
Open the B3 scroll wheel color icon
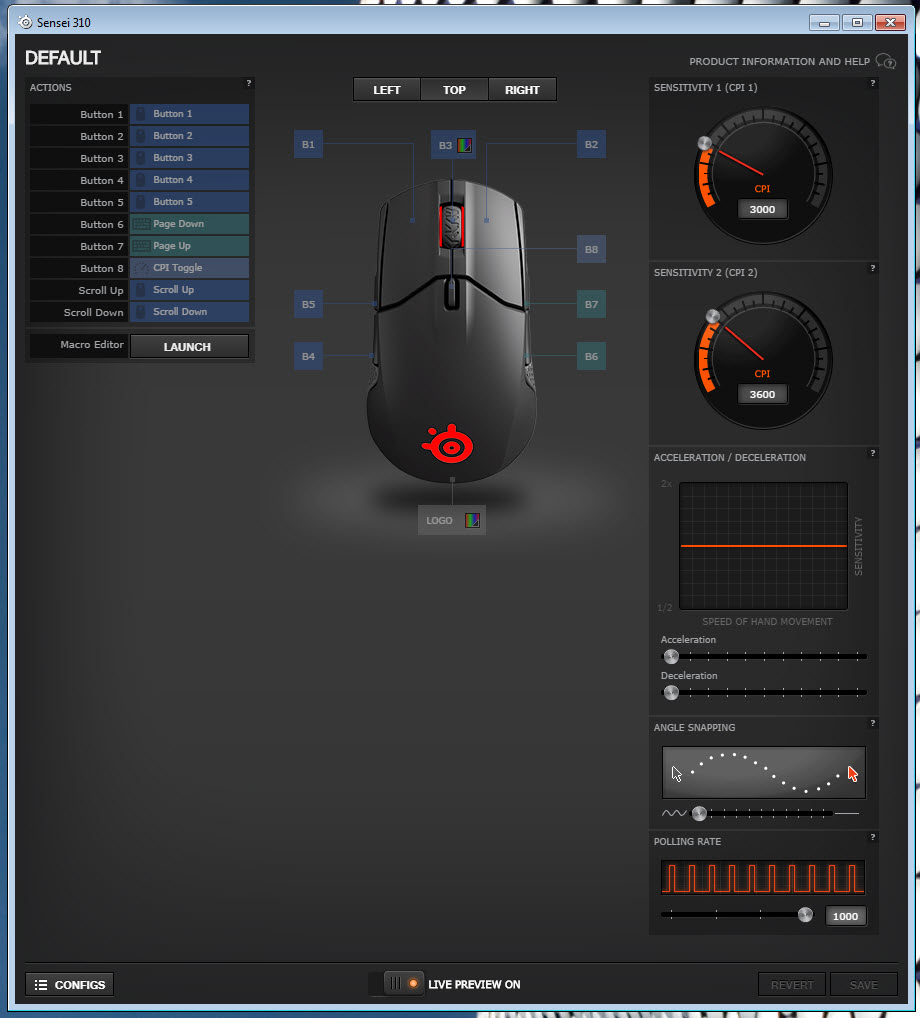coord(464,145)
